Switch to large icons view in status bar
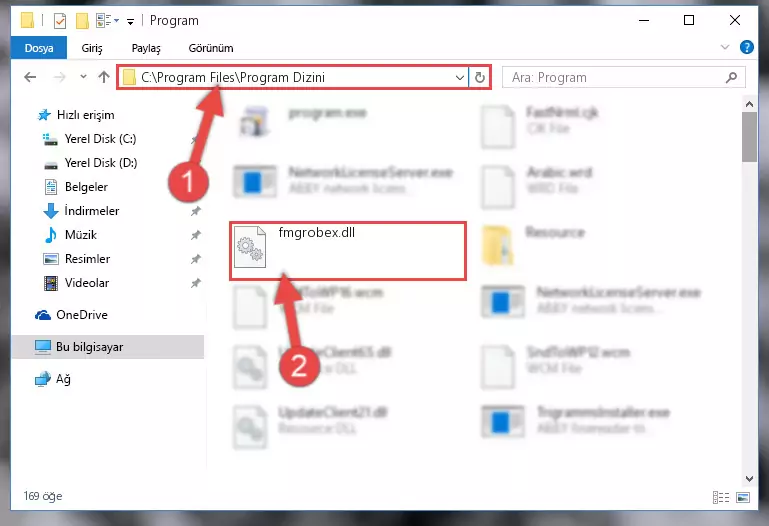Image resolution: width=769 pixels, height=526 pixels. [x=743, y=498]
